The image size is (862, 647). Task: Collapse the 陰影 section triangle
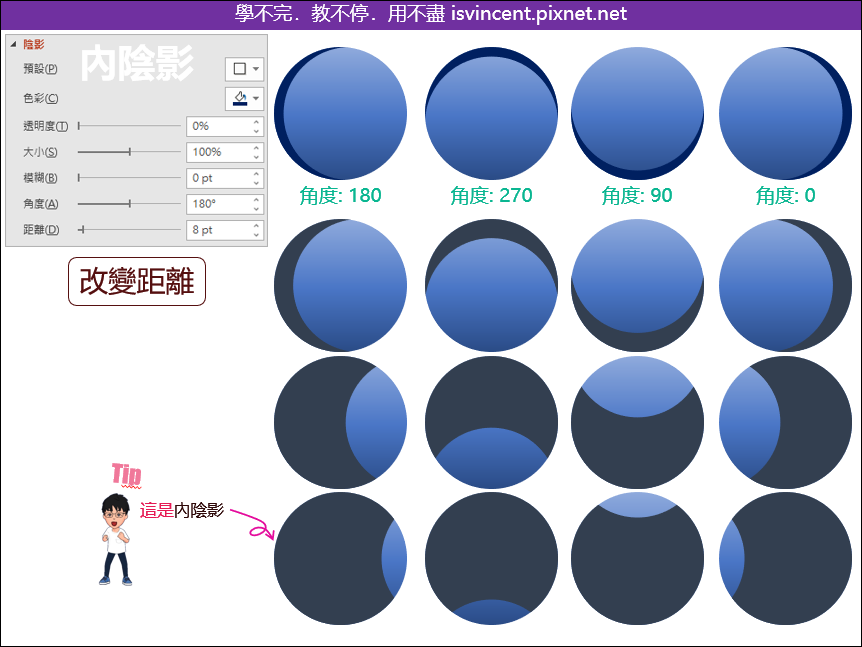[x=13, y=44]
